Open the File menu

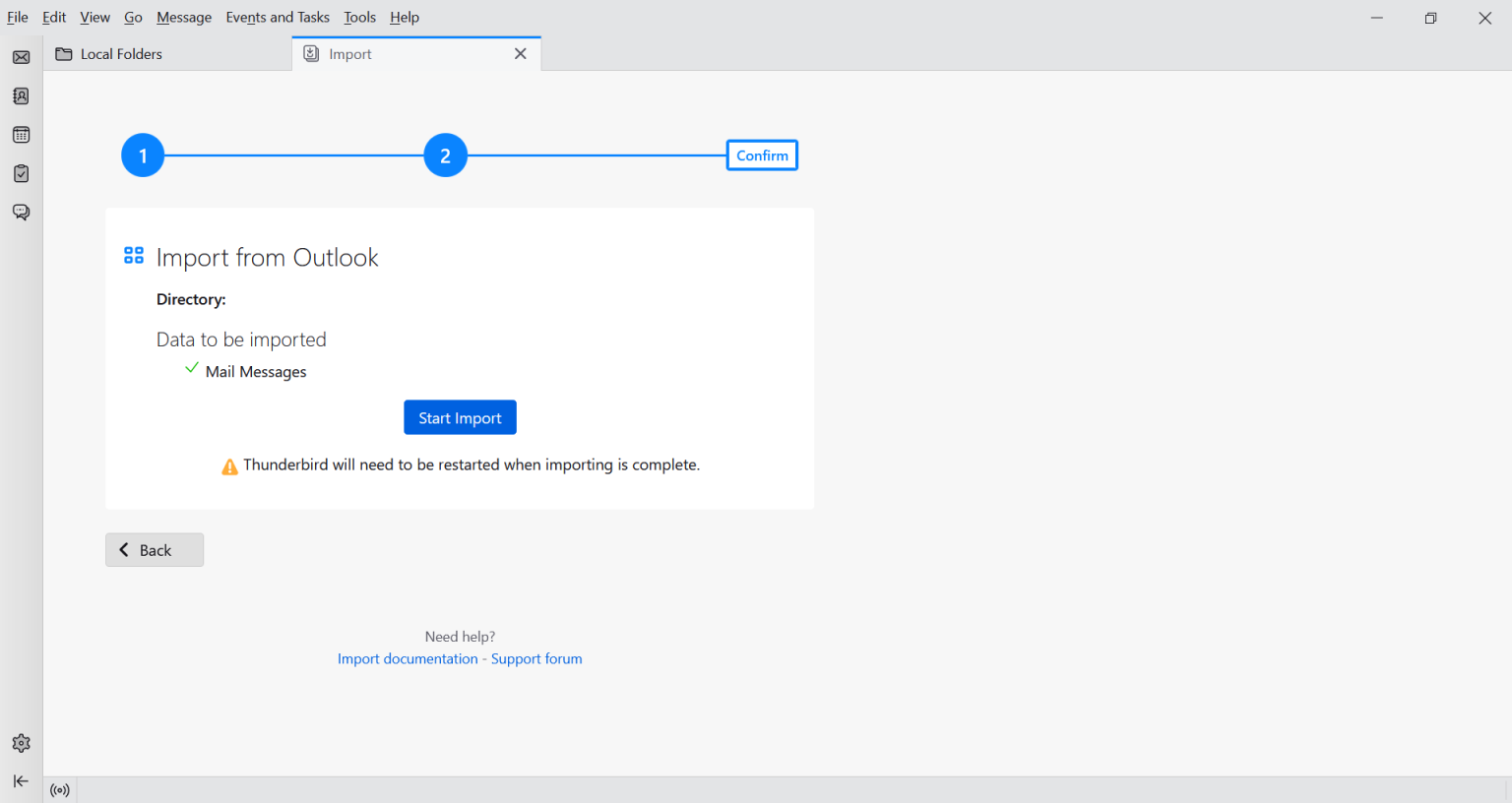coord(18,18)
